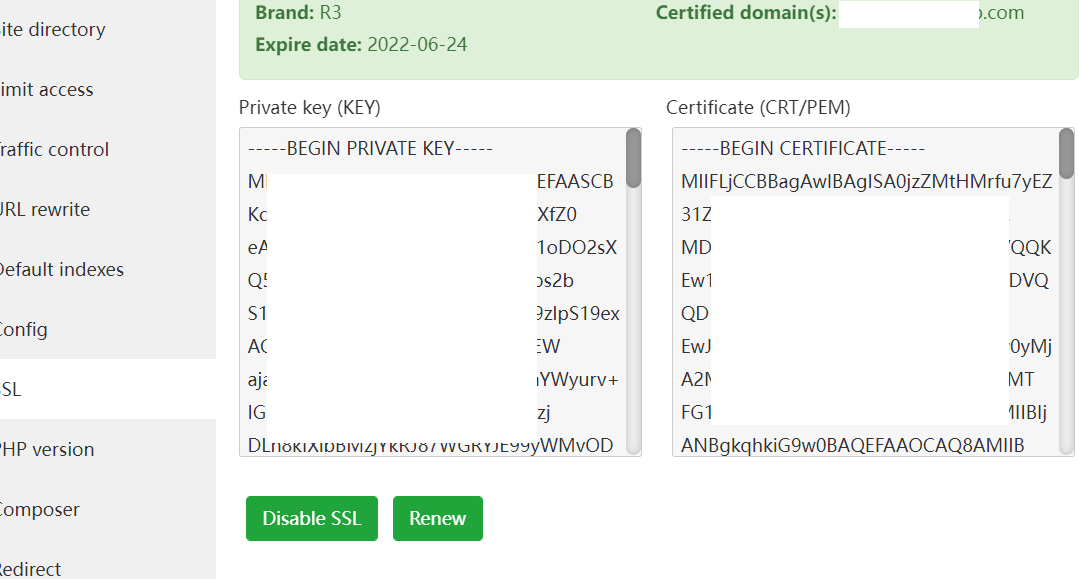Click the Certificate box scrollbar thumb
This screenshot has width=1079, height=579.
pos(1066,153)
